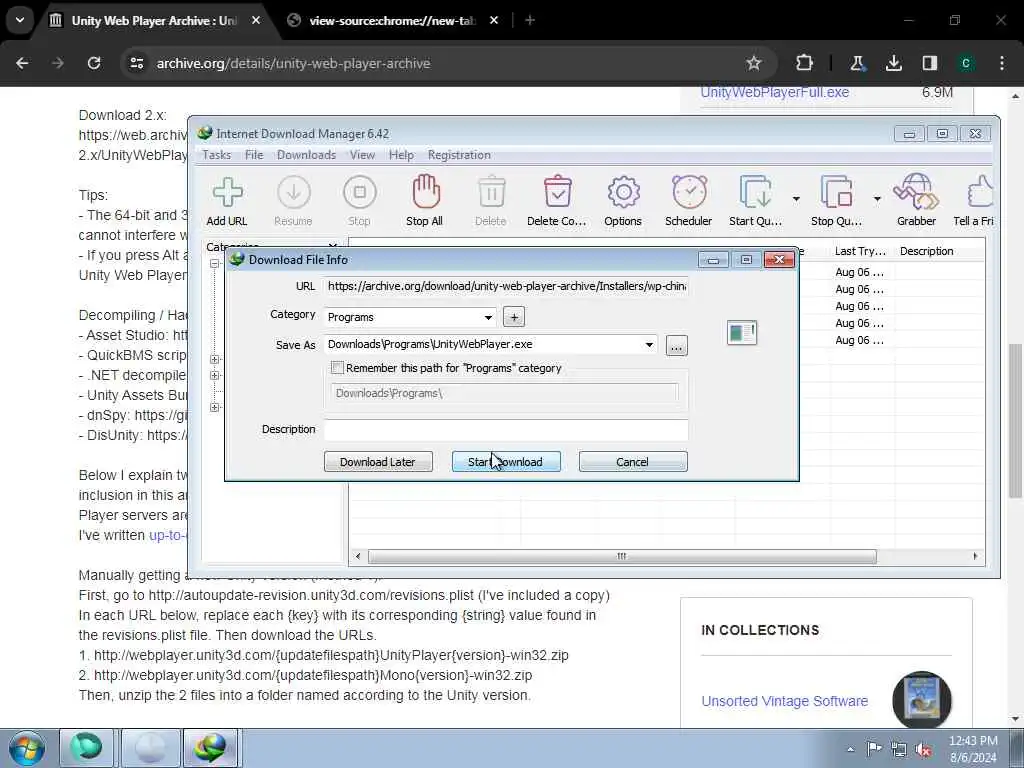The image size is (1024, 768).
Task: Show hidden tray icons arrow
Action: point(850,750)
